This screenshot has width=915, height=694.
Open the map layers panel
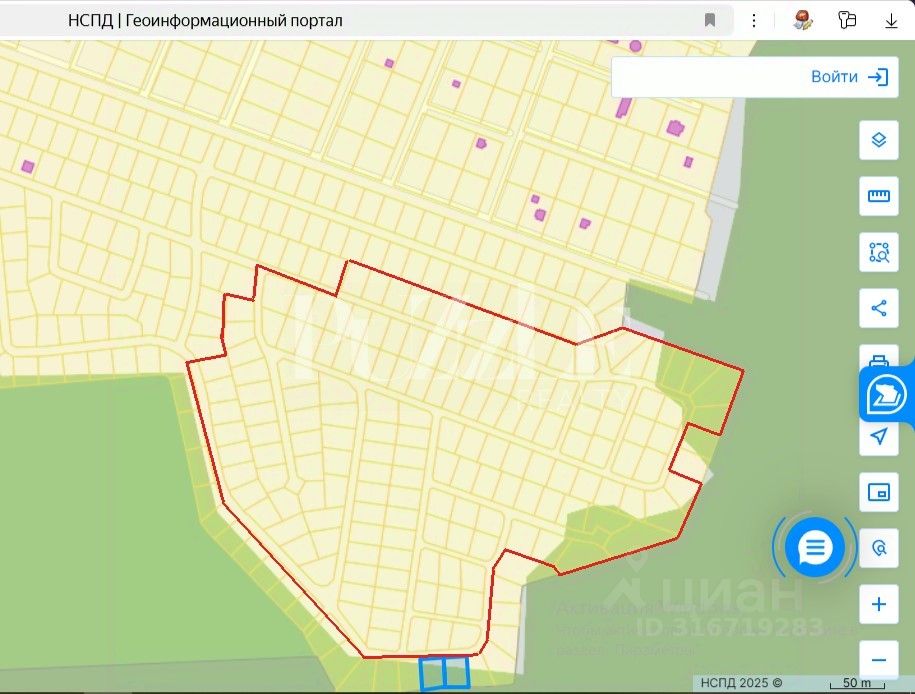pos(878,140)
